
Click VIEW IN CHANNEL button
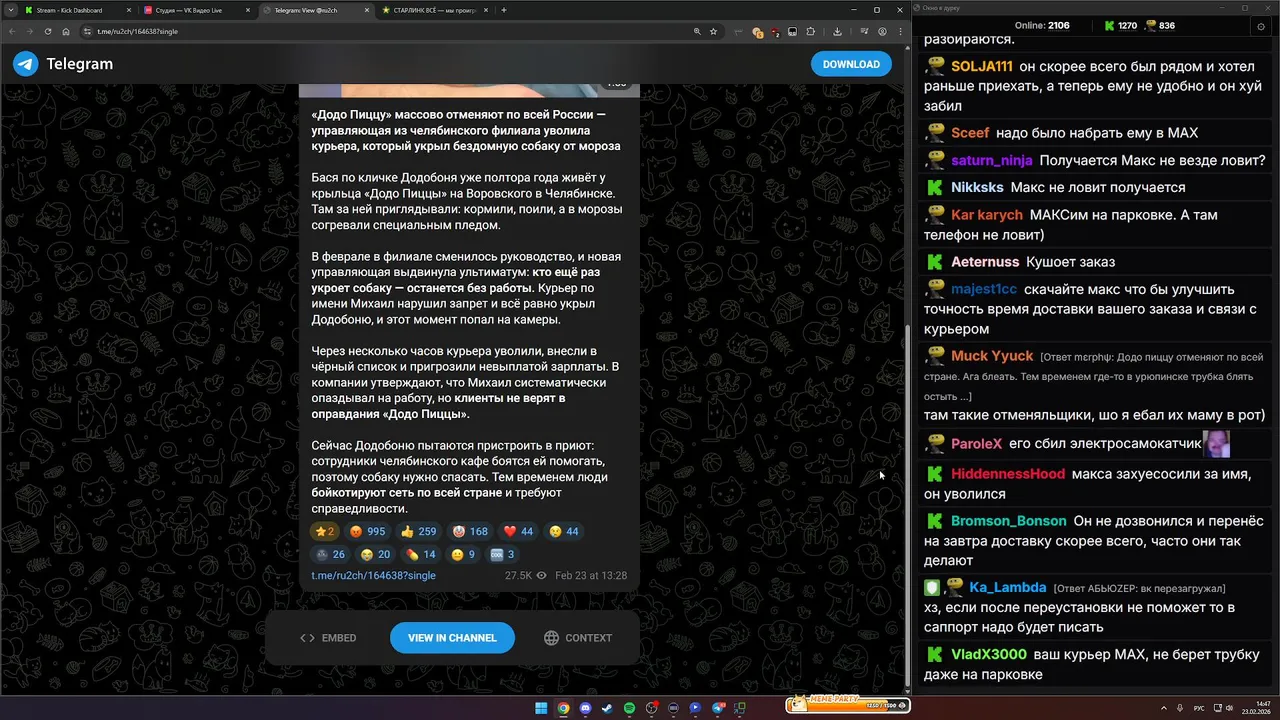click(452, 638)
